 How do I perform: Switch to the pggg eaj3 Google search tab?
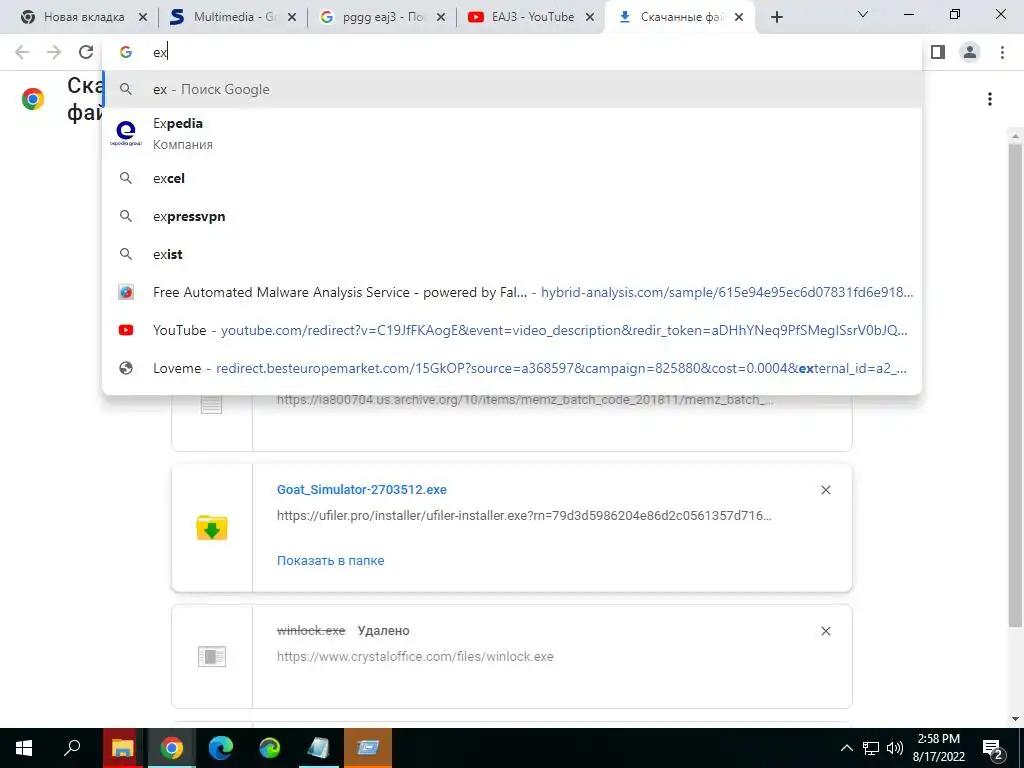click(x=382, y=17)
